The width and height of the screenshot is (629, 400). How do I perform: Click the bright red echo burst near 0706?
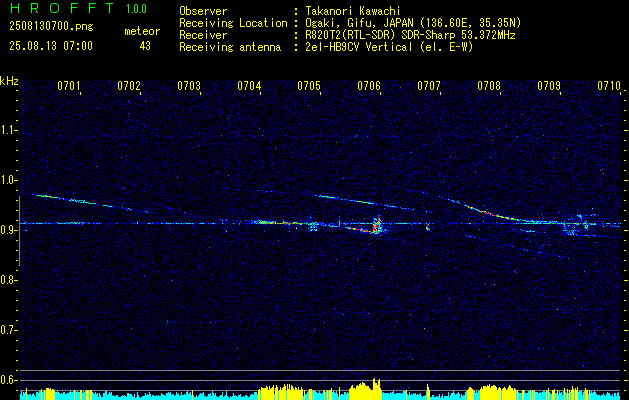[376, 226]
